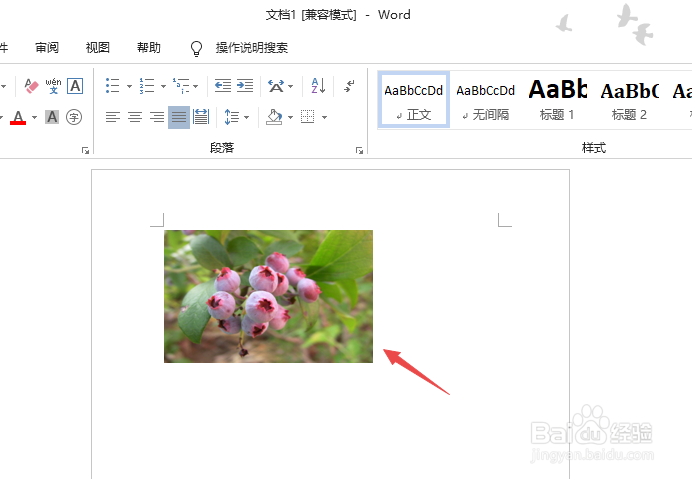The image size is (692, 479).
Task: Open multilevel list dropdown arrow
Action: (x=196, y=86)
